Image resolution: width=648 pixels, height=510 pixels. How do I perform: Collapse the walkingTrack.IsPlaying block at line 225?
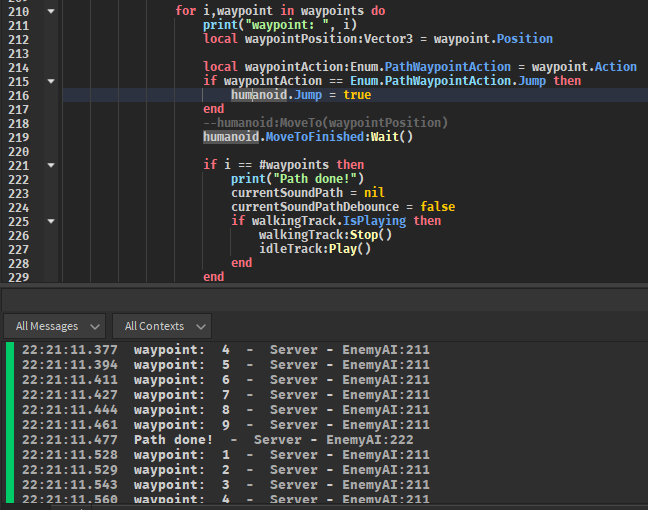51,221
